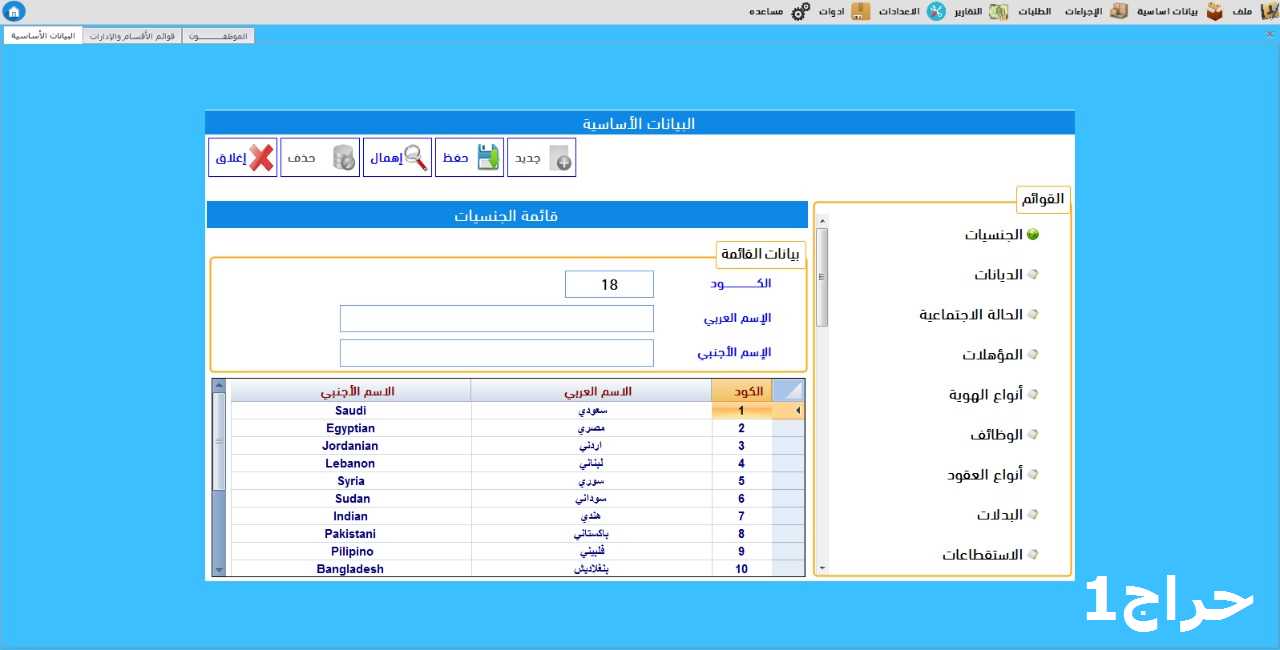
Task: Select الاستقطاعات list option
Action: click(991, 555)
